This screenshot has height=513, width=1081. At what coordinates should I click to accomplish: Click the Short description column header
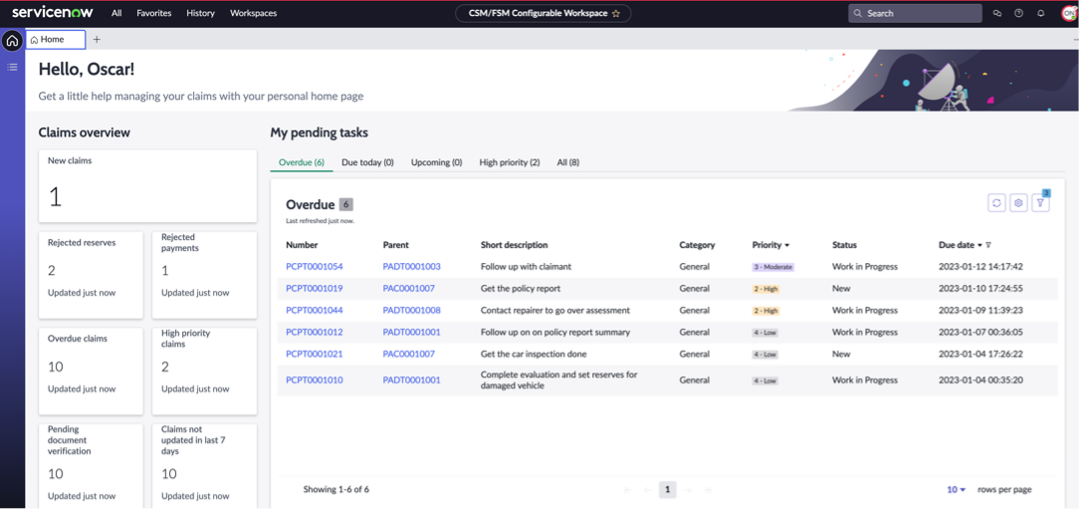coord(514,245)
